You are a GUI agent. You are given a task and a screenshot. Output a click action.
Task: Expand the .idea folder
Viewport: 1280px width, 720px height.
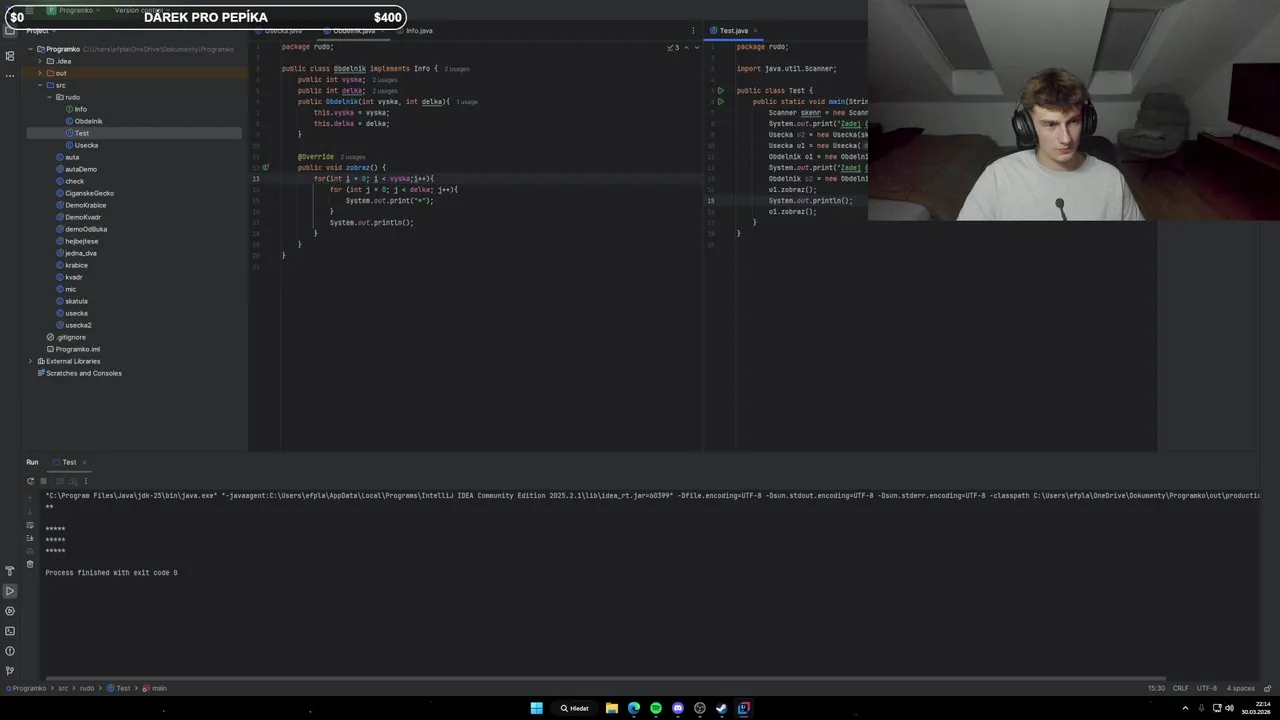click(x=39, y=61)
